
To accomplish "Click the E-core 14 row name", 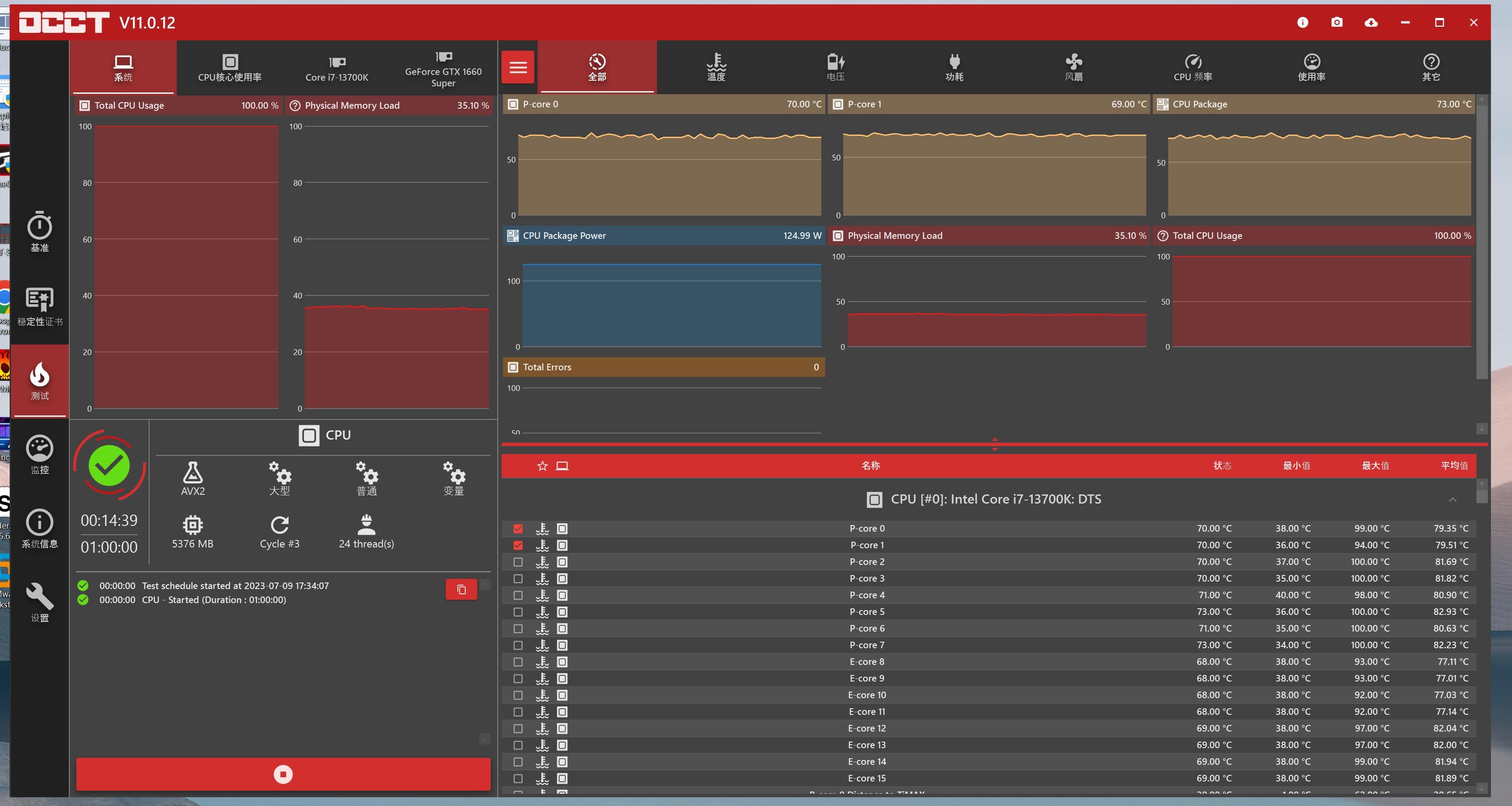I will 867,762.
